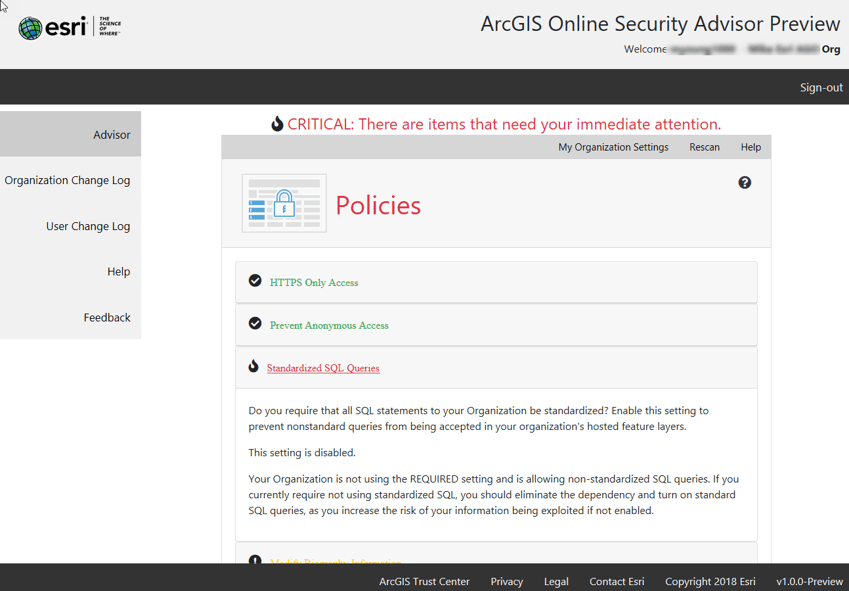Click the question mark help icon in Policies

pyautogui.click(x=744, y=182)
